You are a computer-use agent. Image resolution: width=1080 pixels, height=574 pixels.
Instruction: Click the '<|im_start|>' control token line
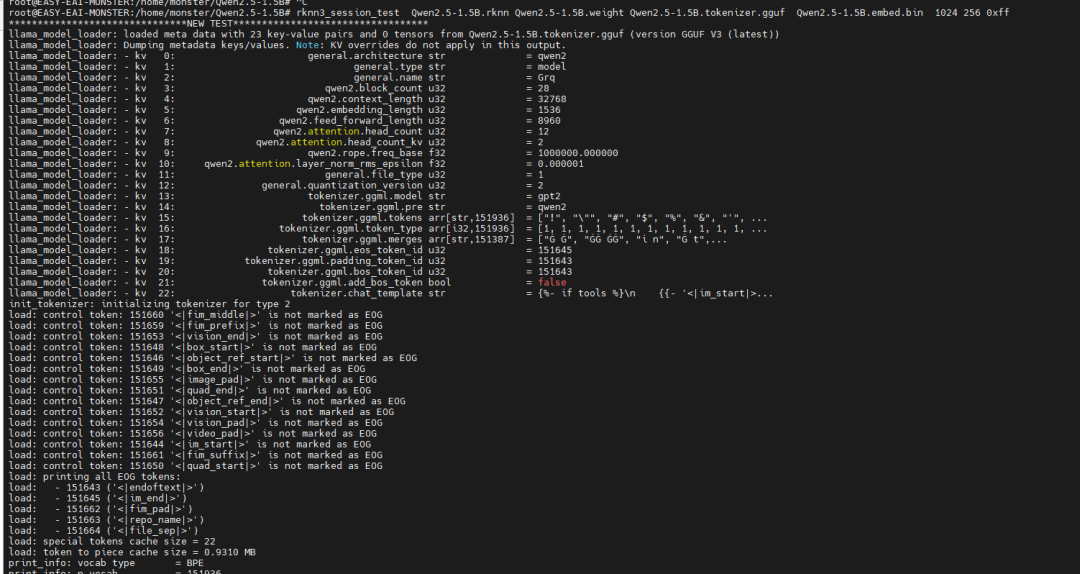pos(210,444)
